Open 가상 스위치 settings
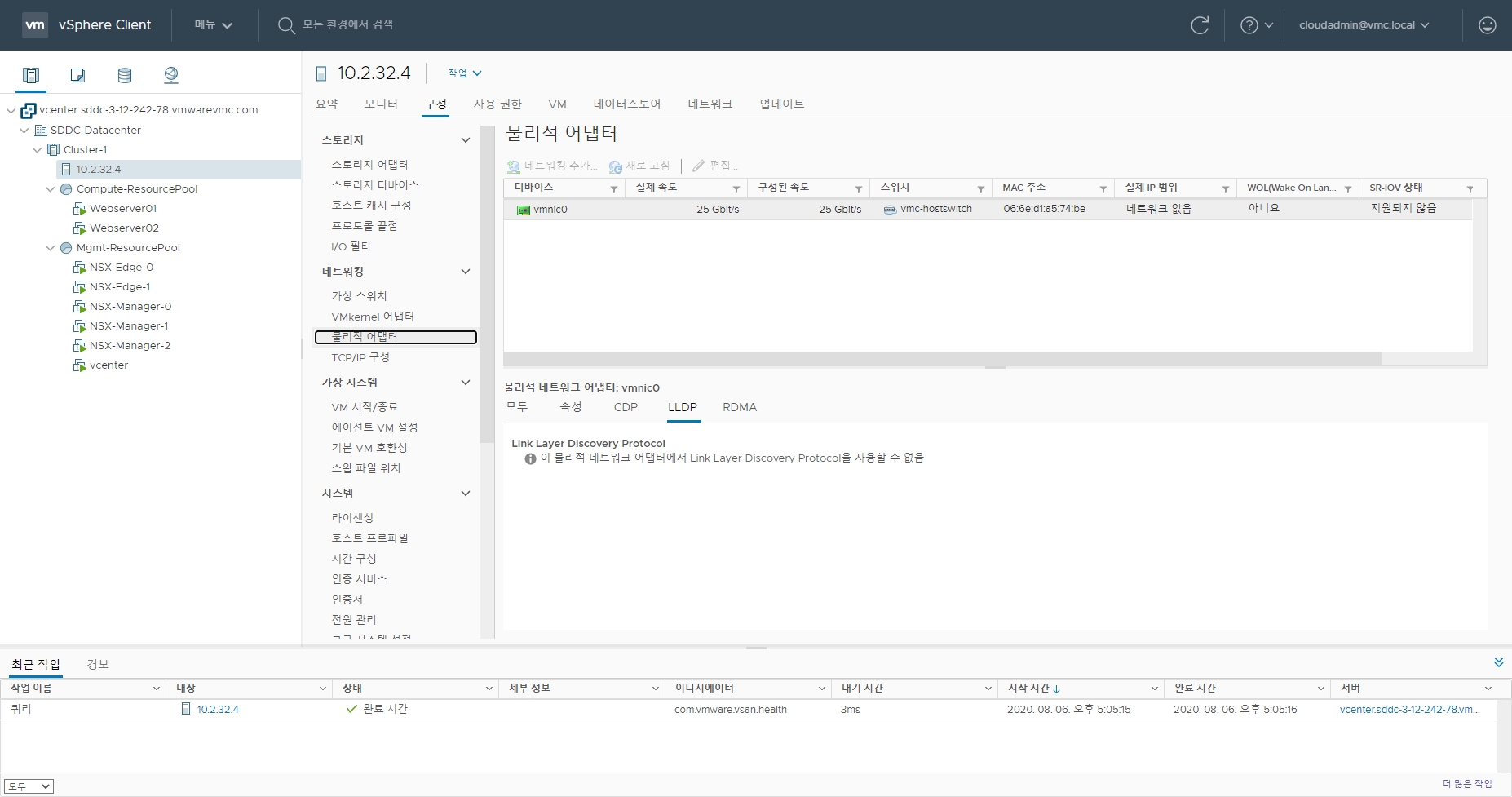 pyautogui.click(x=359, y=296)
